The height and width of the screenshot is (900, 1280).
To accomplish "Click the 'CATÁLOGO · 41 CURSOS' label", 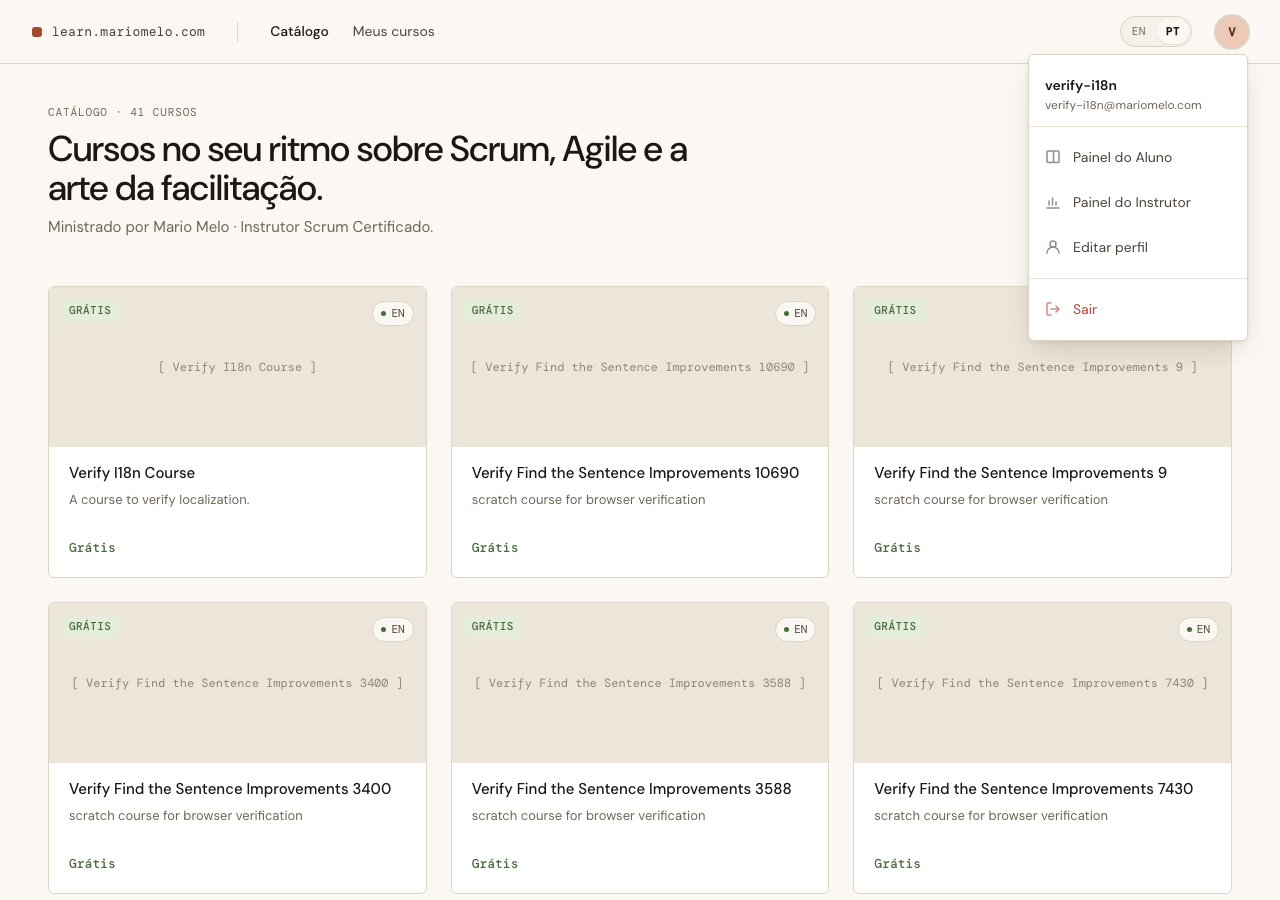I will 122,113.
